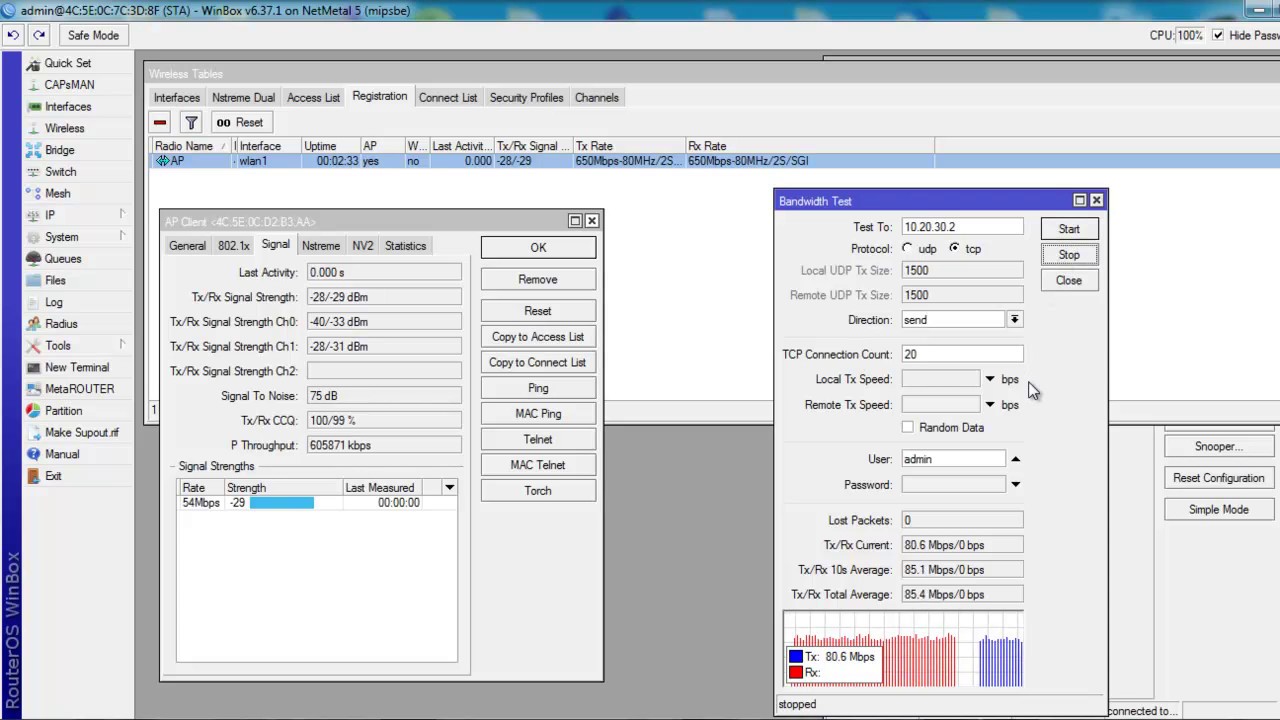This screenshot has height=720, width=1280.
Task: Open the Files list
Action: click(x=55, y=281)
